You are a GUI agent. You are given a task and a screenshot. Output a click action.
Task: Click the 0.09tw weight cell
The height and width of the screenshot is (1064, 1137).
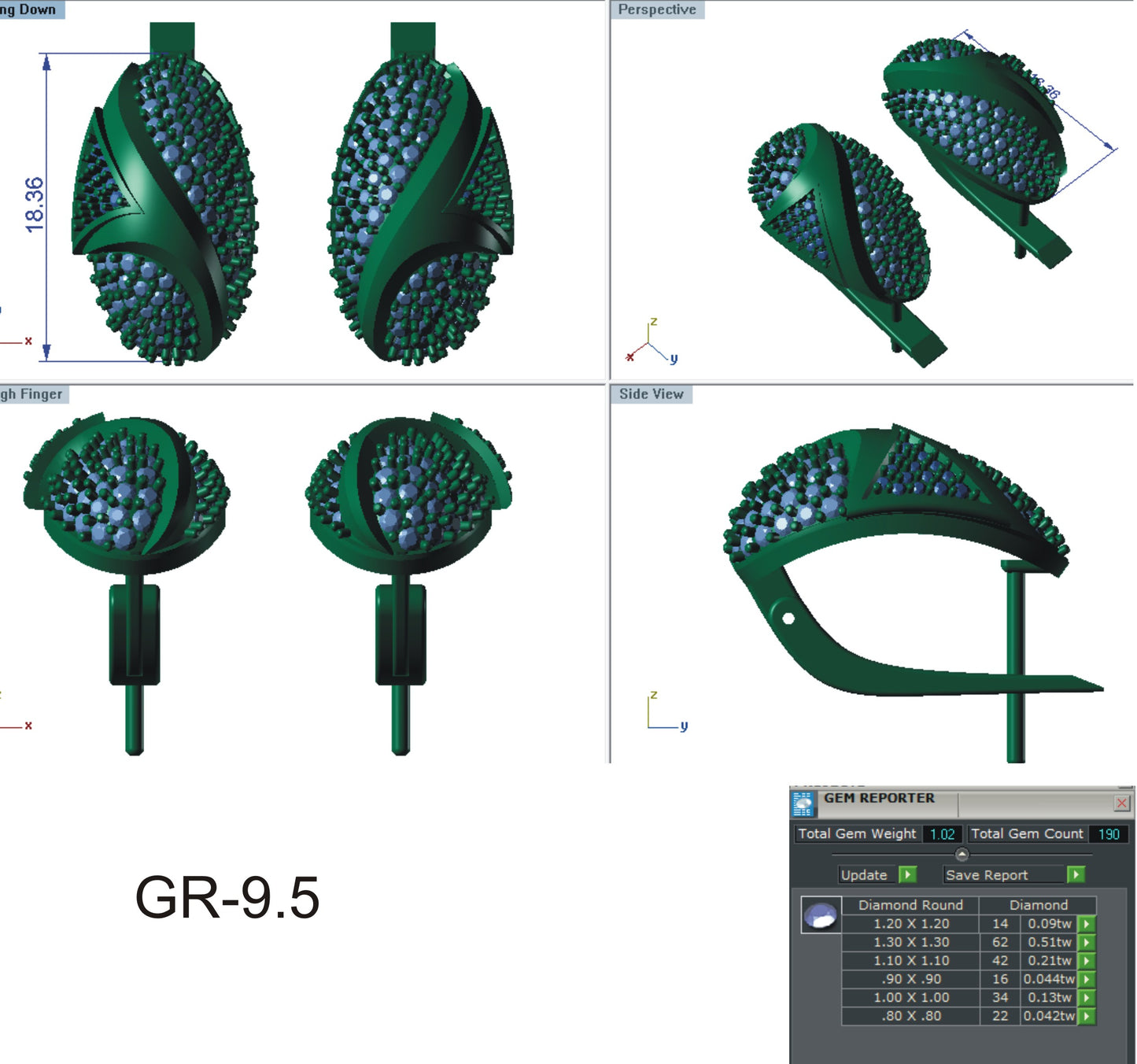[1049, 924]
